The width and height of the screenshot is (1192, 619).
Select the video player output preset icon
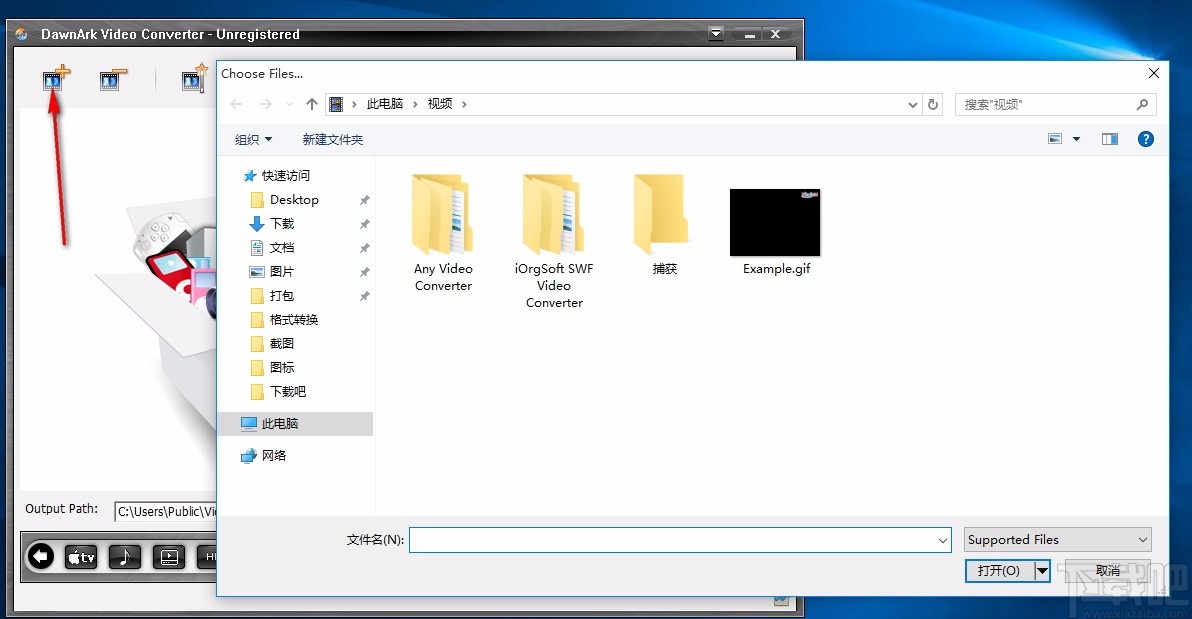point(168,557)
